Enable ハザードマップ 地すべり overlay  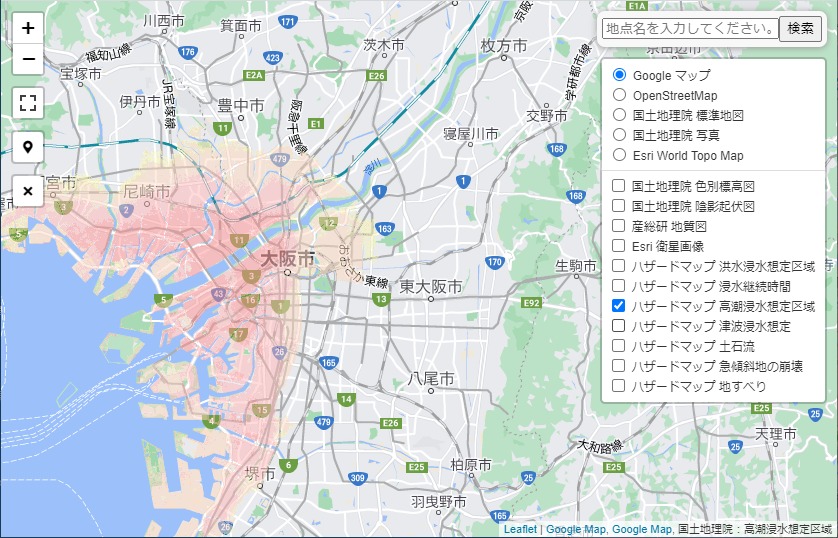[618, 385]
